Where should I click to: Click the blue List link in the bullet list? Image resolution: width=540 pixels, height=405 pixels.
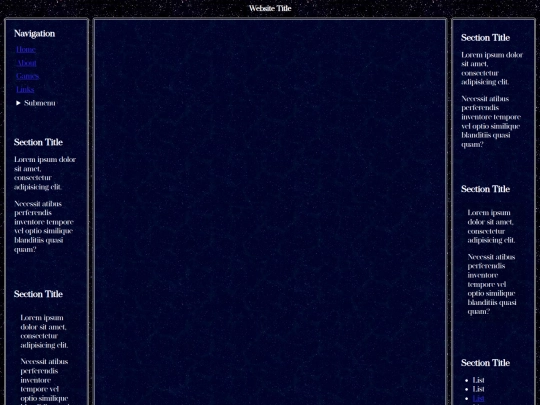[x=478, y=398]
